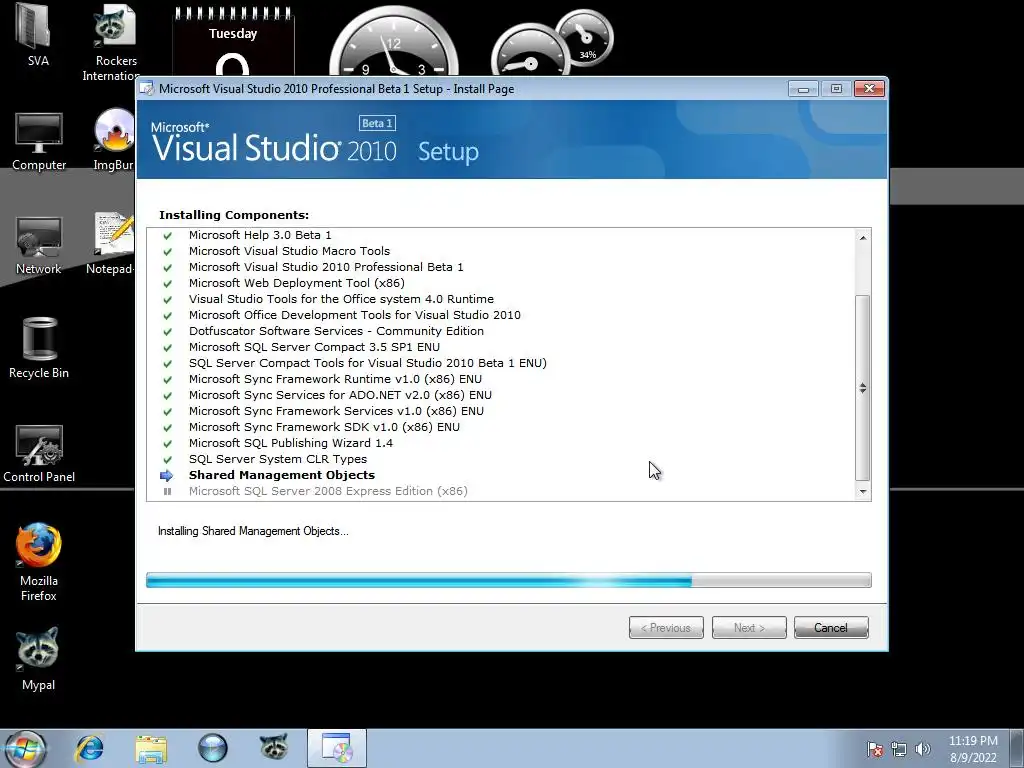Select Microsoft Sync Framework SDK v1.0 row

coord(324,427)
